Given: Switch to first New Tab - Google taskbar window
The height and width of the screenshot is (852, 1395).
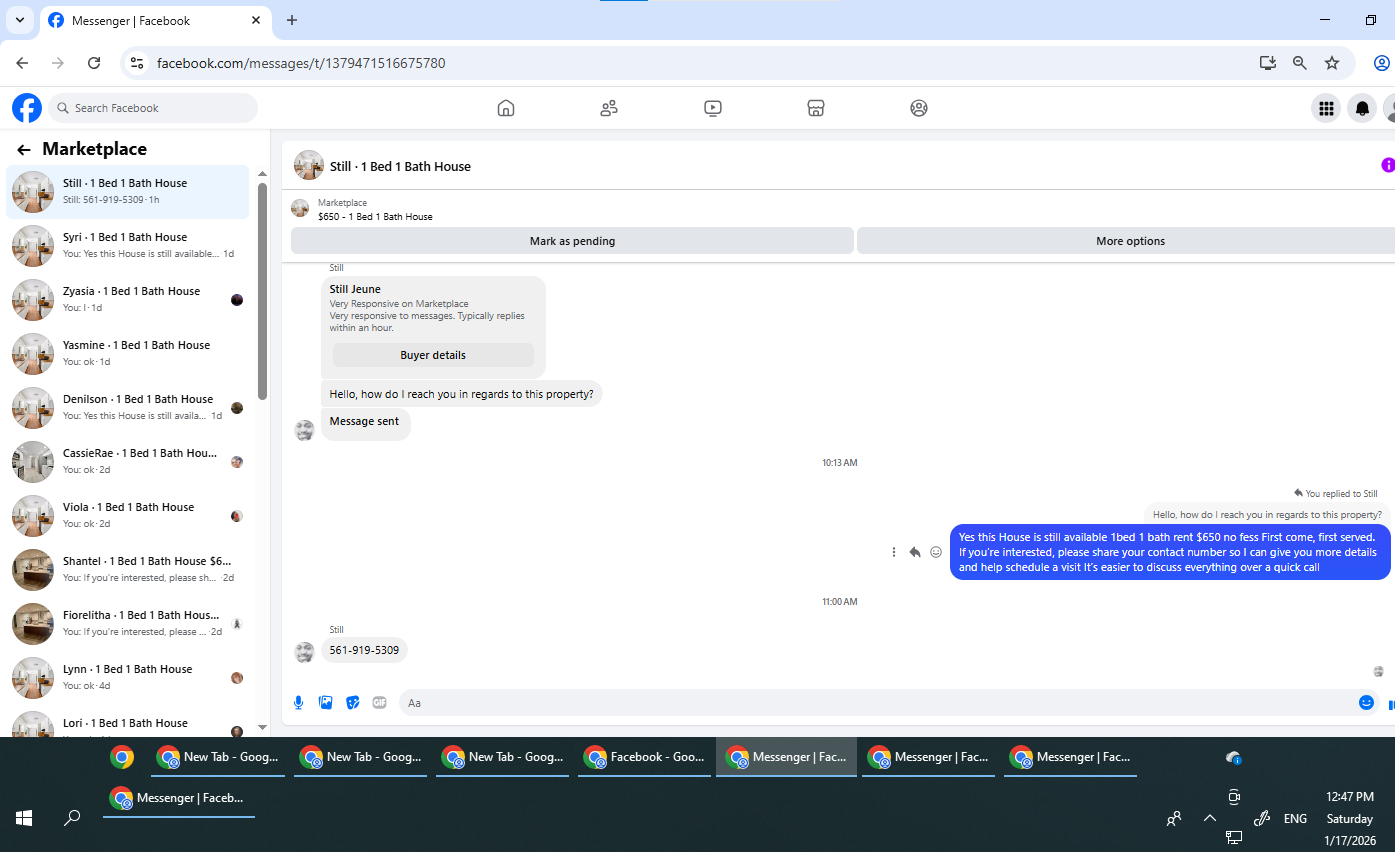Looking at the screenshot, I should [x=218, y=757].
